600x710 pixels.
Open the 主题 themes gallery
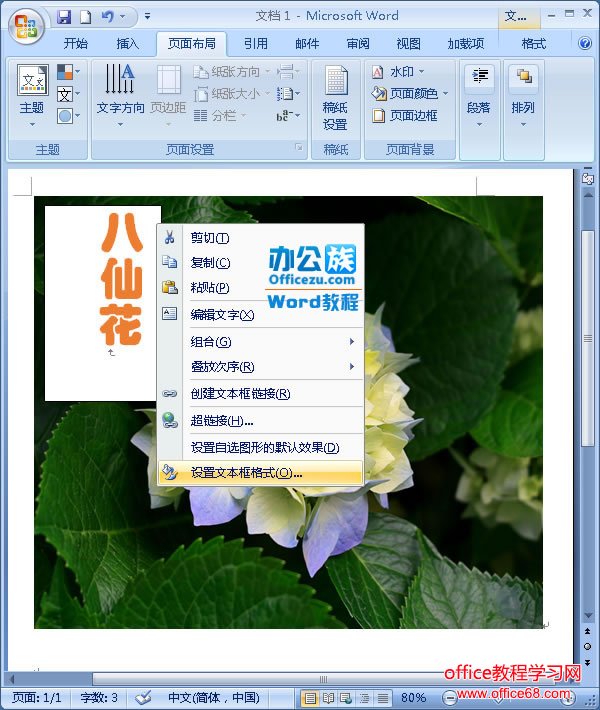(32, 95)
